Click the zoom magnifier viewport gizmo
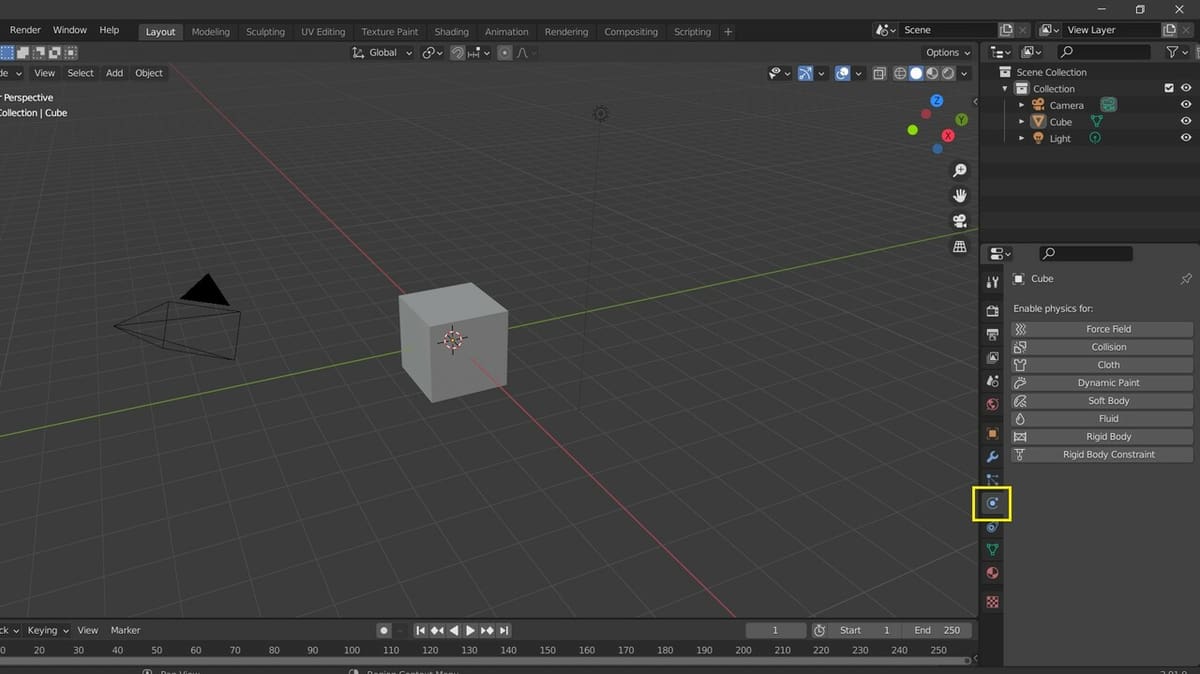This screenshot has height=674, width=1200. (960, 171)
